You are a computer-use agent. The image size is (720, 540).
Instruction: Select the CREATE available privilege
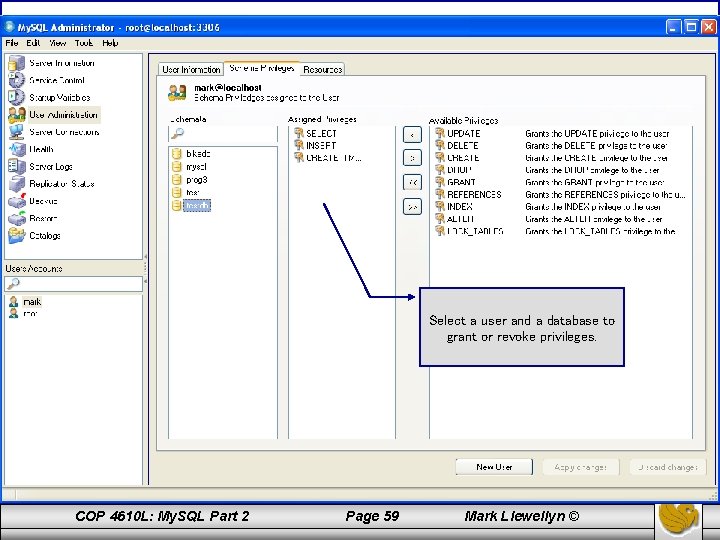click(x=463, y=158)
